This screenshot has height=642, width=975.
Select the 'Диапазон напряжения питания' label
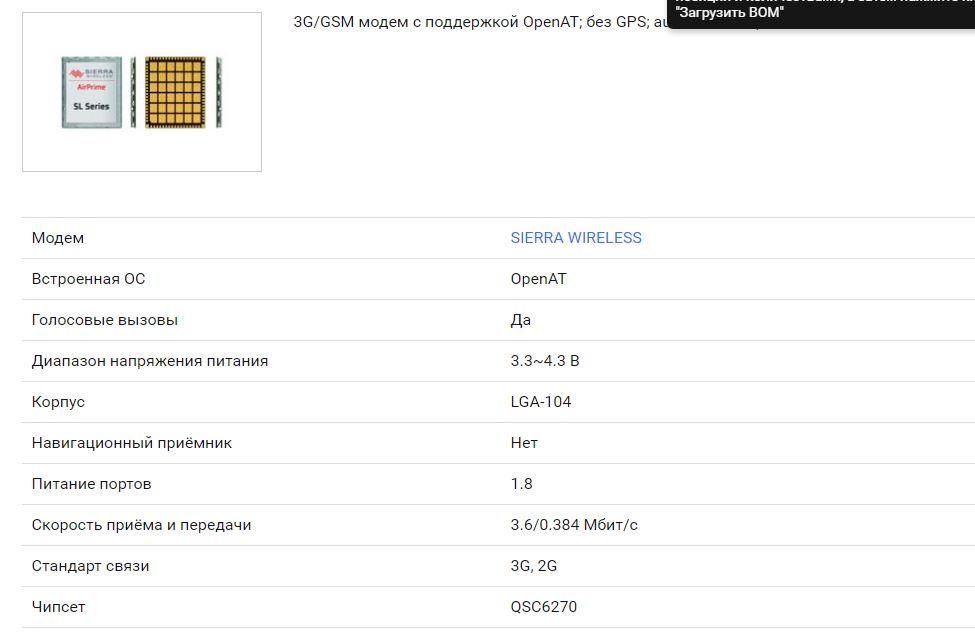coord(150,361)
